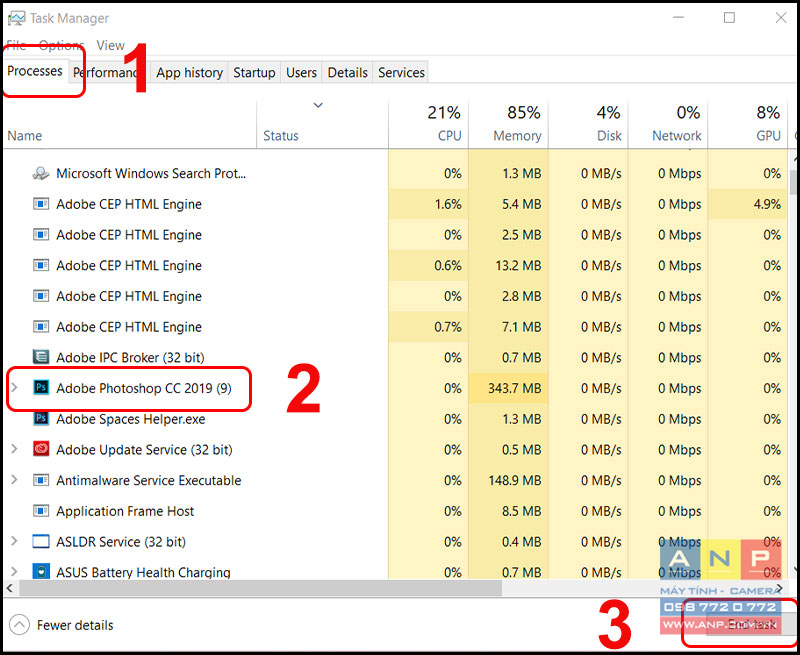The image size is (800, 655).
Task: Click the Adobe Spaces Helper.exe icon
Action: [41, 419]
